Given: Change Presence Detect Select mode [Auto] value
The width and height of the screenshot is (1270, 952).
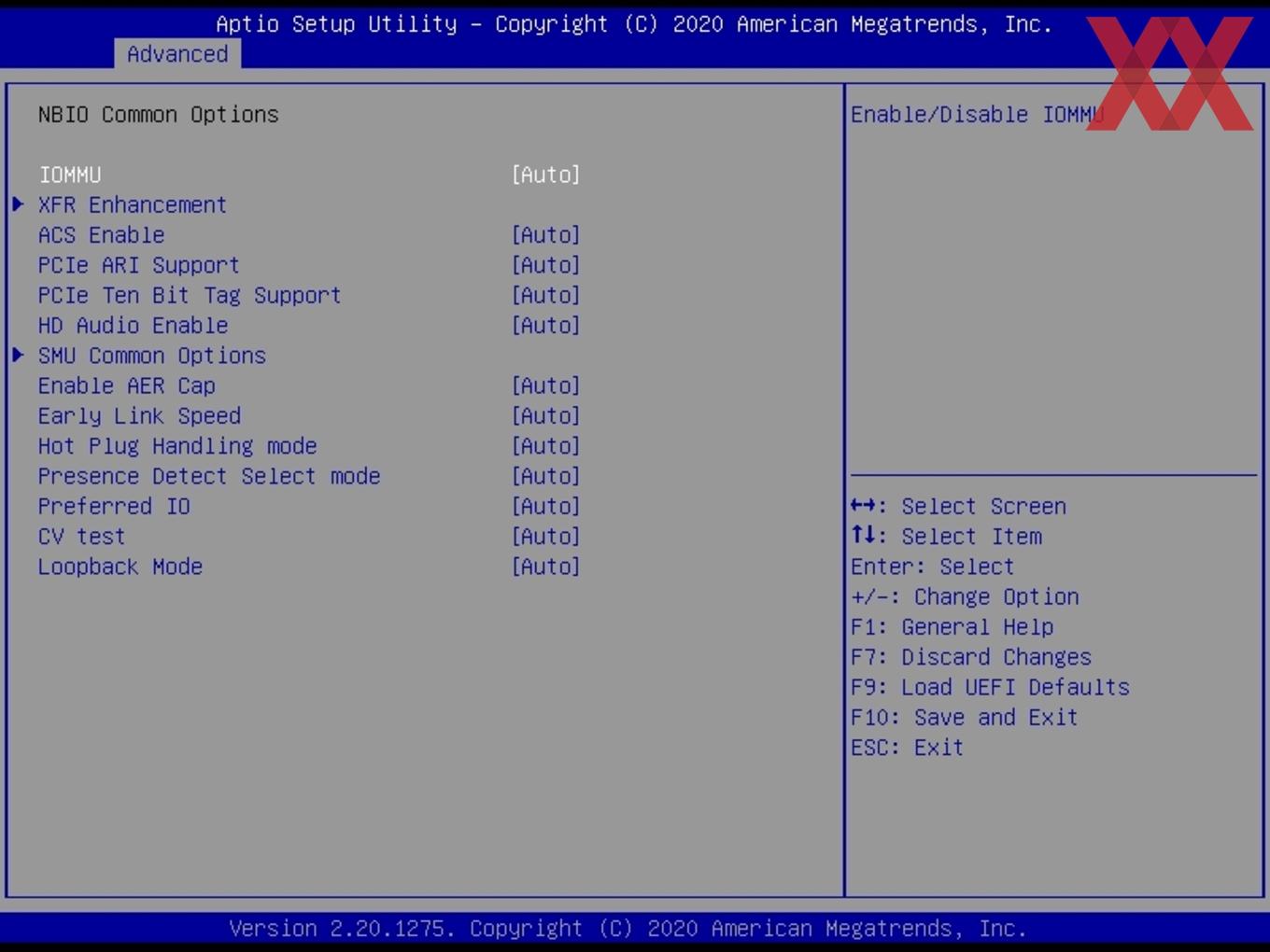Looking at the screenshot, I should (x=546, y=476).
